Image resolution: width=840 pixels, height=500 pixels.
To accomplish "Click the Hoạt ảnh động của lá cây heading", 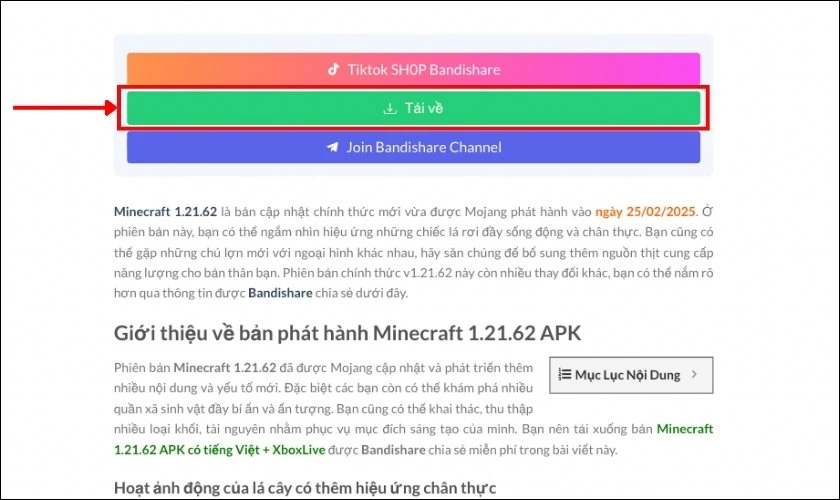I will point(304,488).
